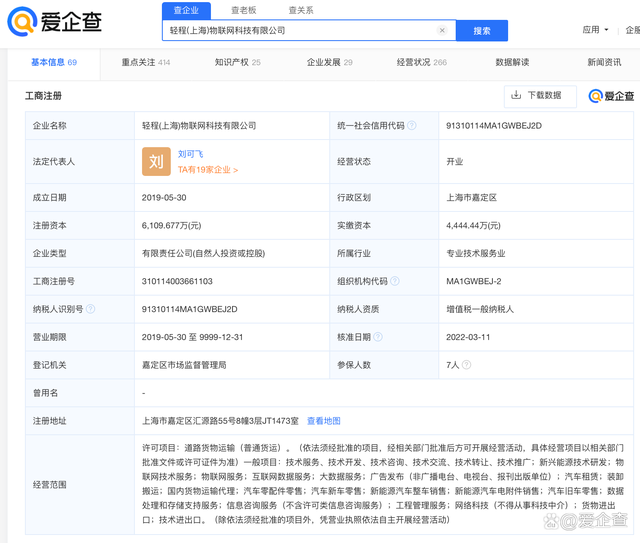Select the 查企业 search tab
The image size is (640, 543).
(x=186, y=10)
